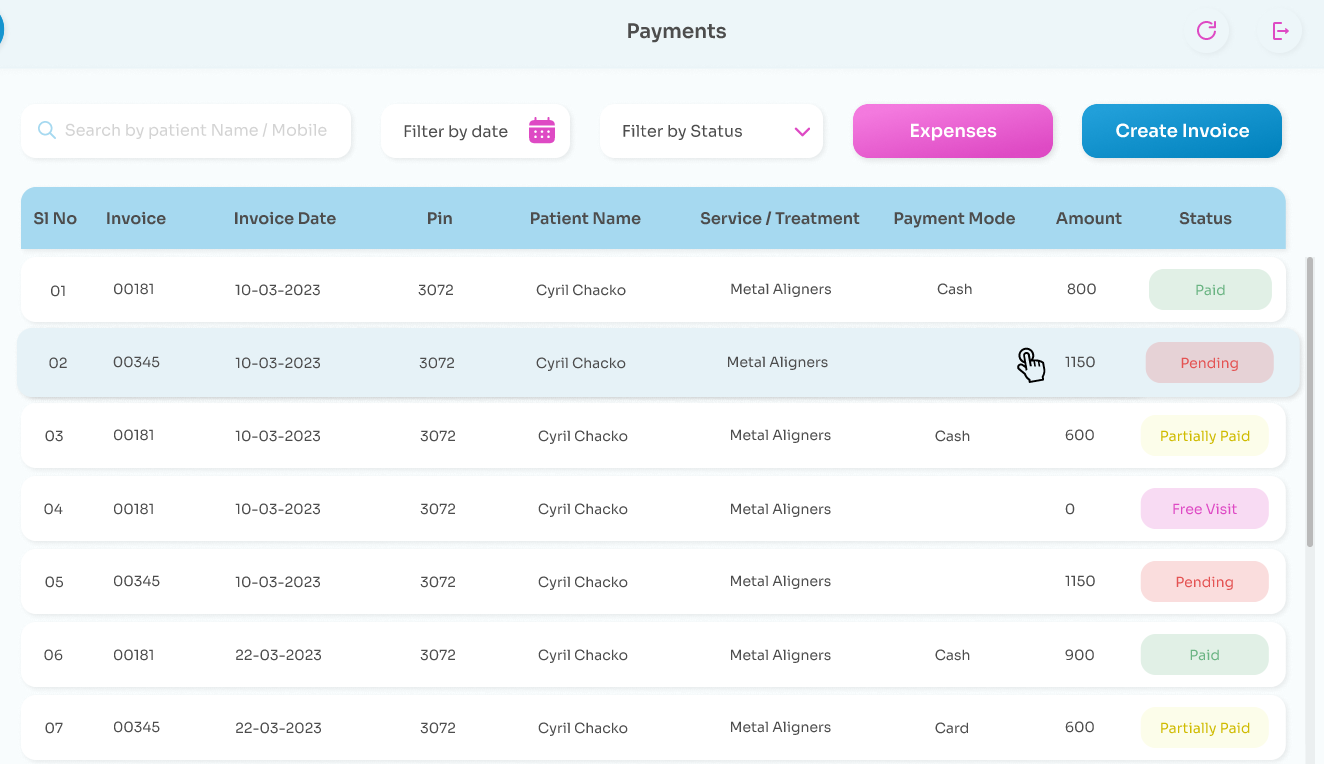Screen dimensions: 1324x764
Task: Click the blue circular tab on the left edge
Action: [4, 30]
